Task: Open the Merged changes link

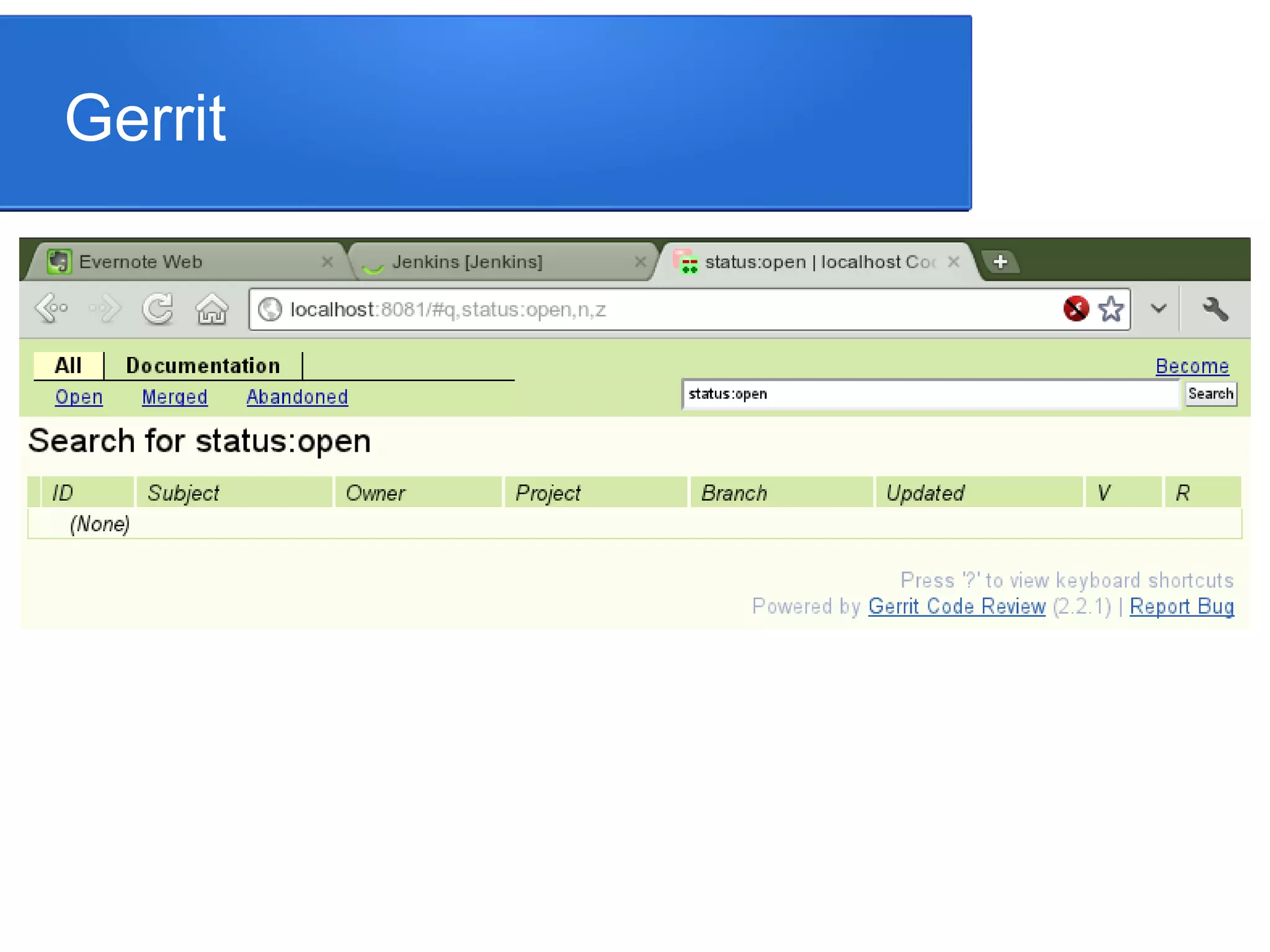Action: point(174,397)
